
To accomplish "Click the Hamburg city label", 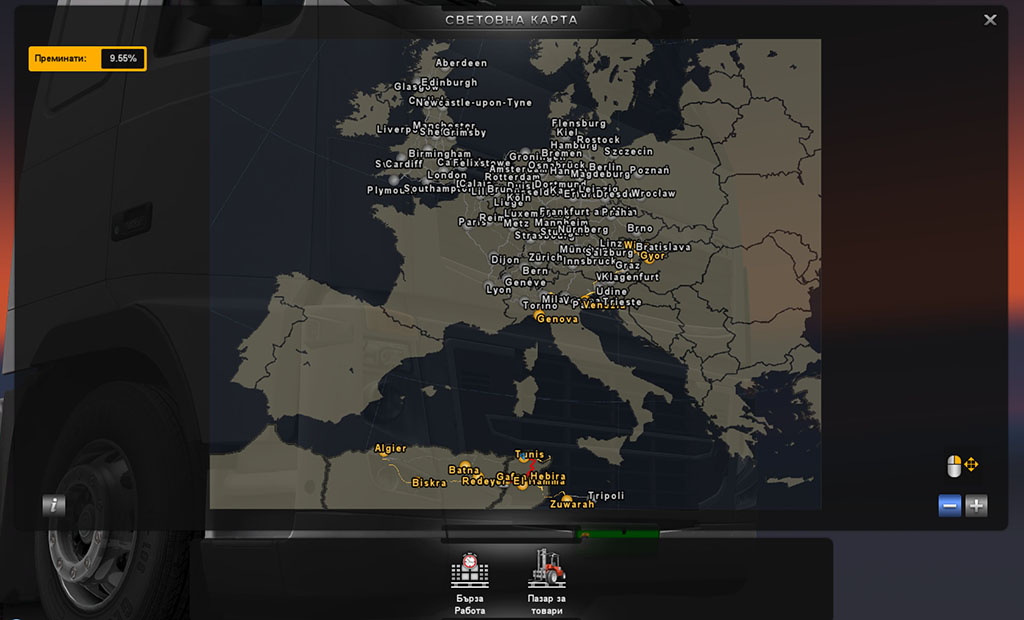I will click(x=573, y=145).
